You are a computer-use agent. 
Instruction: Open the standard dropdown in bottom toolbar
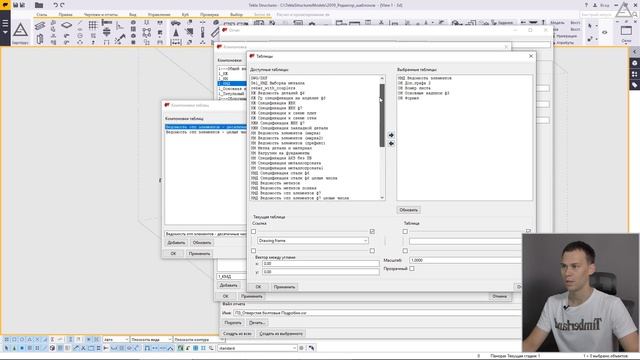coord(257,348)
